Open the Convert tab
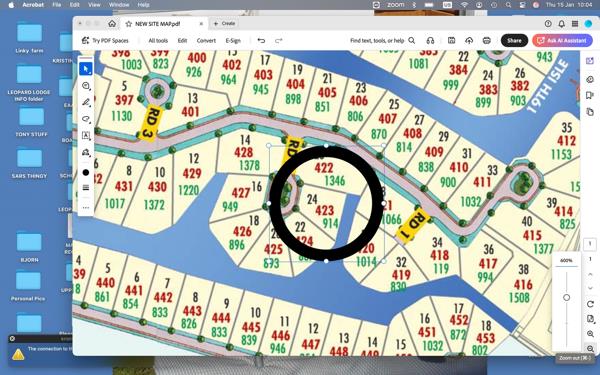 point(206,41)
